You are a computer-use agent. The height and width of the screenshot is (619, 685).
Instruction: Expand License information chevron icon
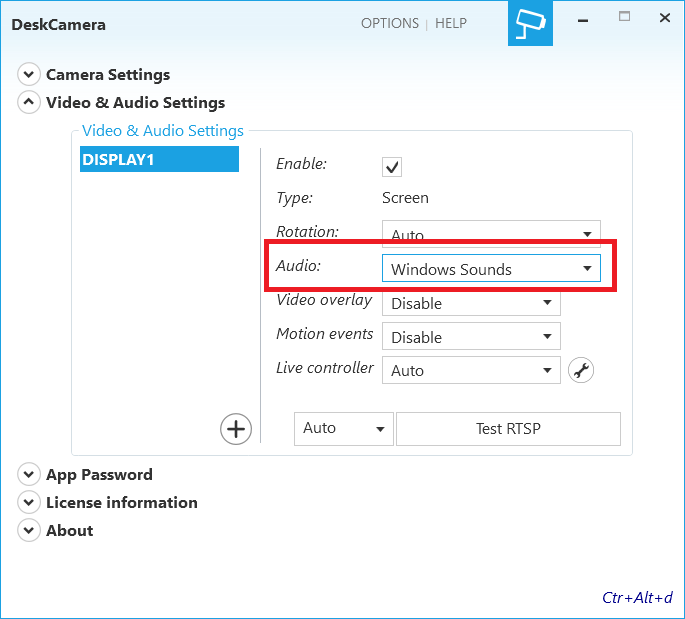click(x=29, y=503)
